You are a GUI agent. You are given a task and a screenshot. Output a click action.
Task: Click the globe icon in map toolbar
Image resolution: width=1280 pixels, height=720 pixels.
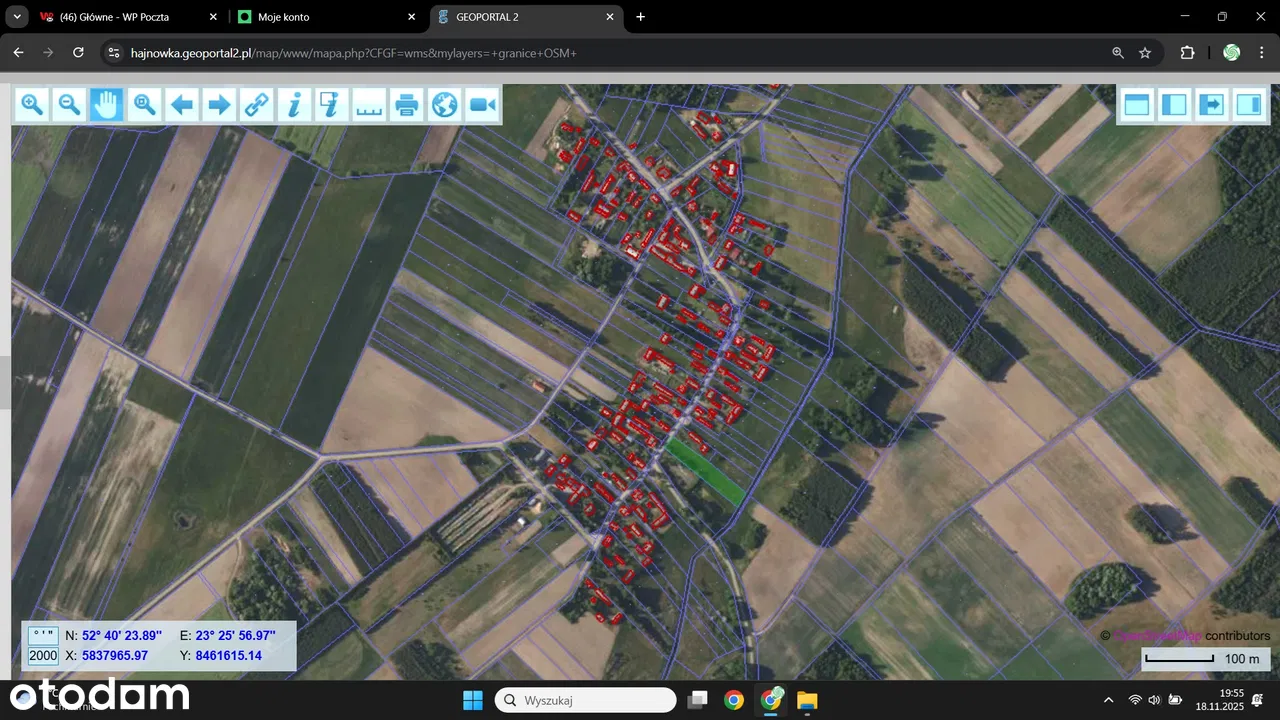pos(444,104)
